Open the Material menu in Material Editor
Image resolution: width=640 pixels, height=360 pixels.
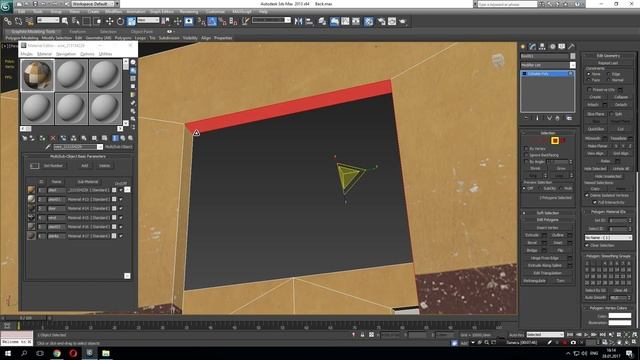[44, 54]
